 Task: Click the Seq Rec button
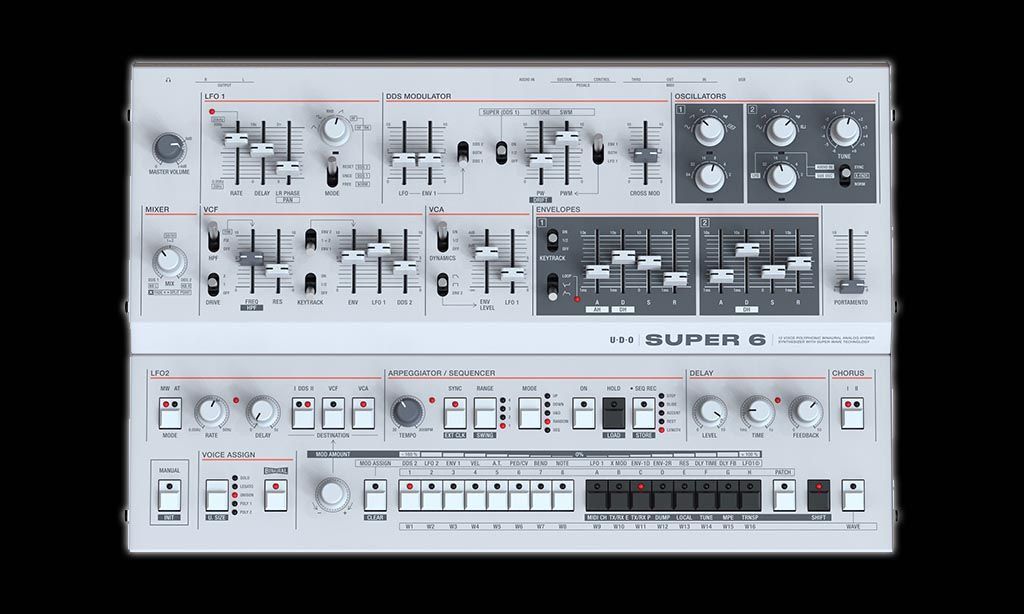tap(644, 413)
